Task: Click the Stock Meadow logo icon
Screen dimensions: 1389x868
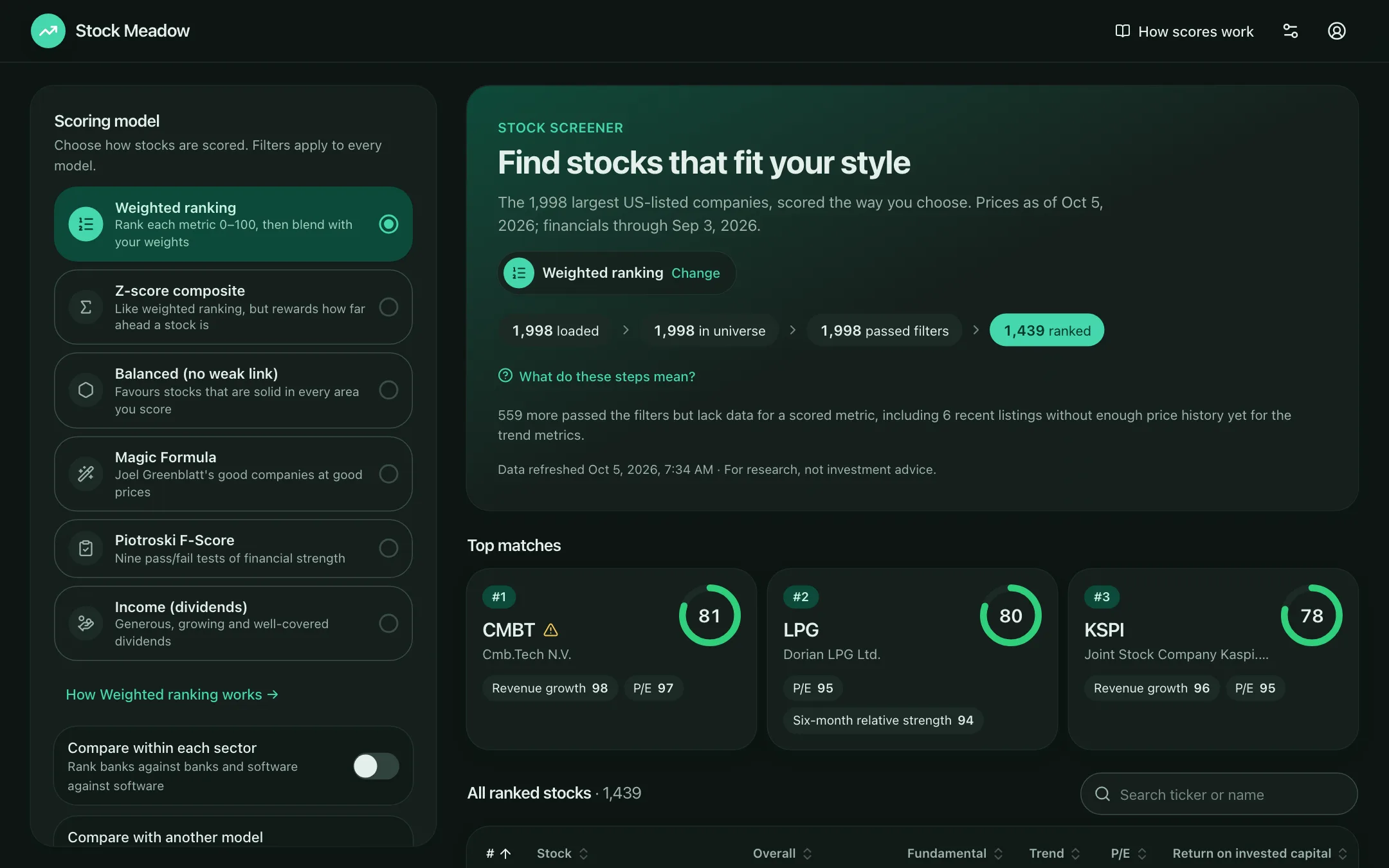Action: click(48, 31)
